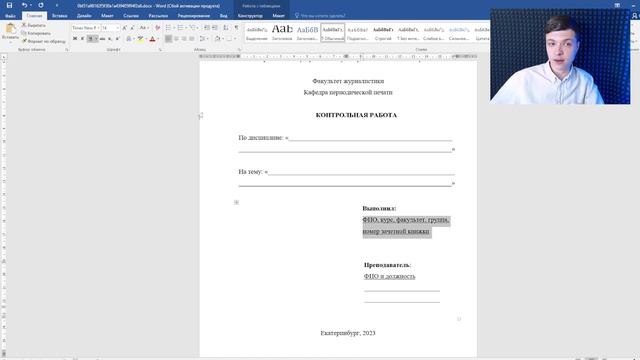Toggle underline formatting

click(91, 39)
